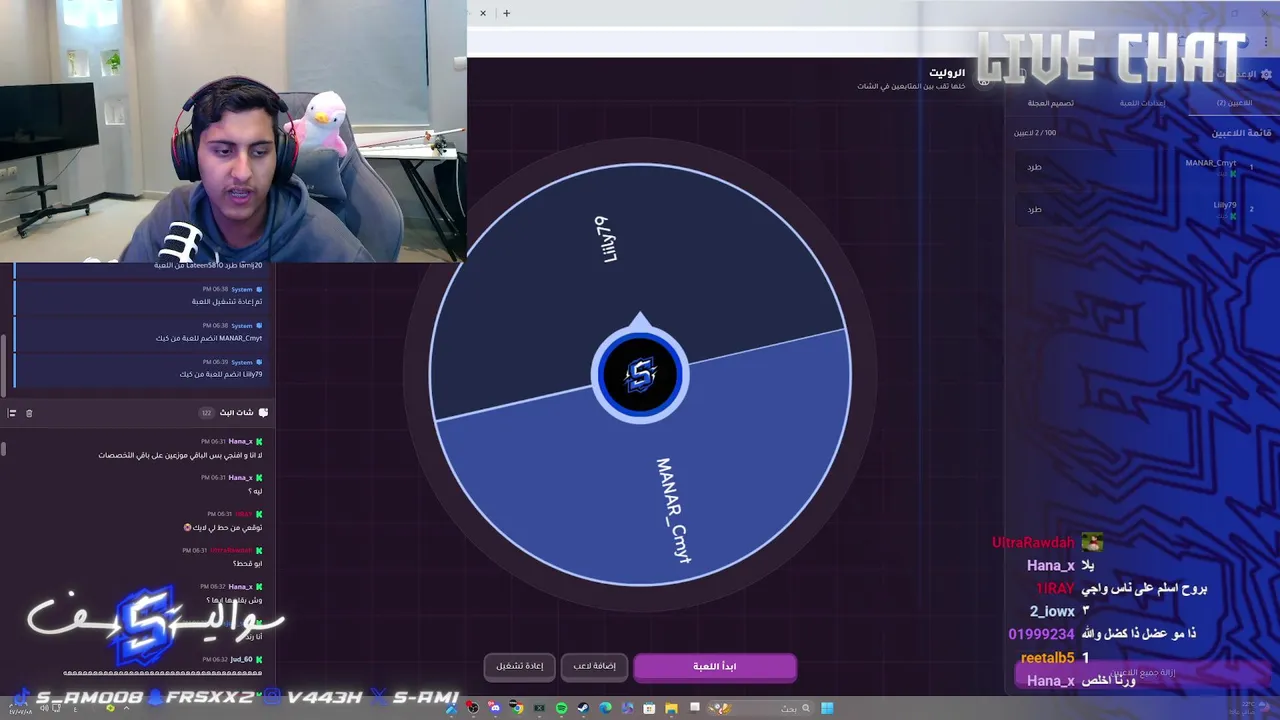The width and height of the screenshot is (1280, 720).
Task: Open File Explorer from the taskbar
Action: [671, 708]
